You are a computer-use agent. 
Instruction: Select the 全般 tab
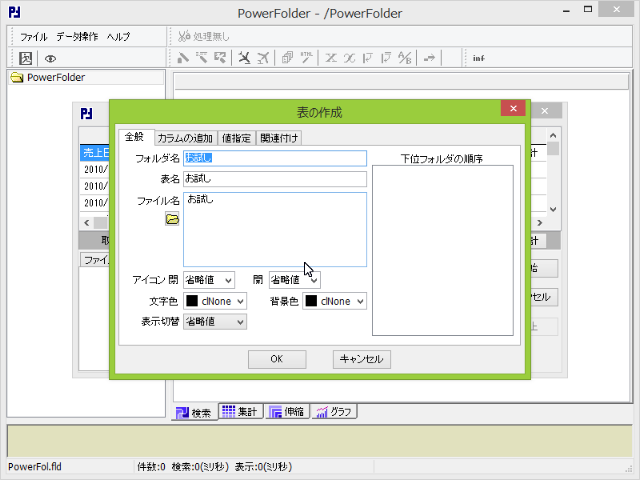(x=135, y=137)
